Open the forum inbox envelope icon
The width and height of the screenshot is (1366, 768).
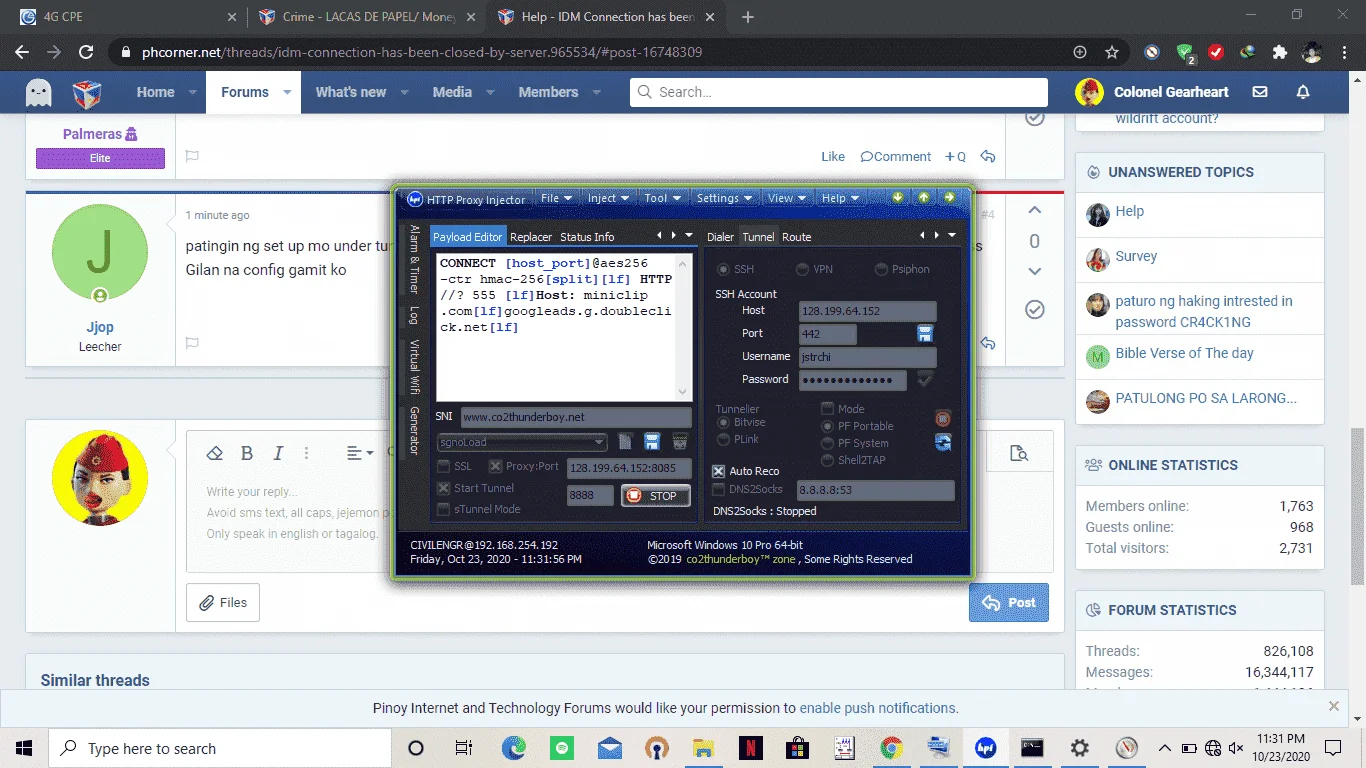(x=1260, y=92)
